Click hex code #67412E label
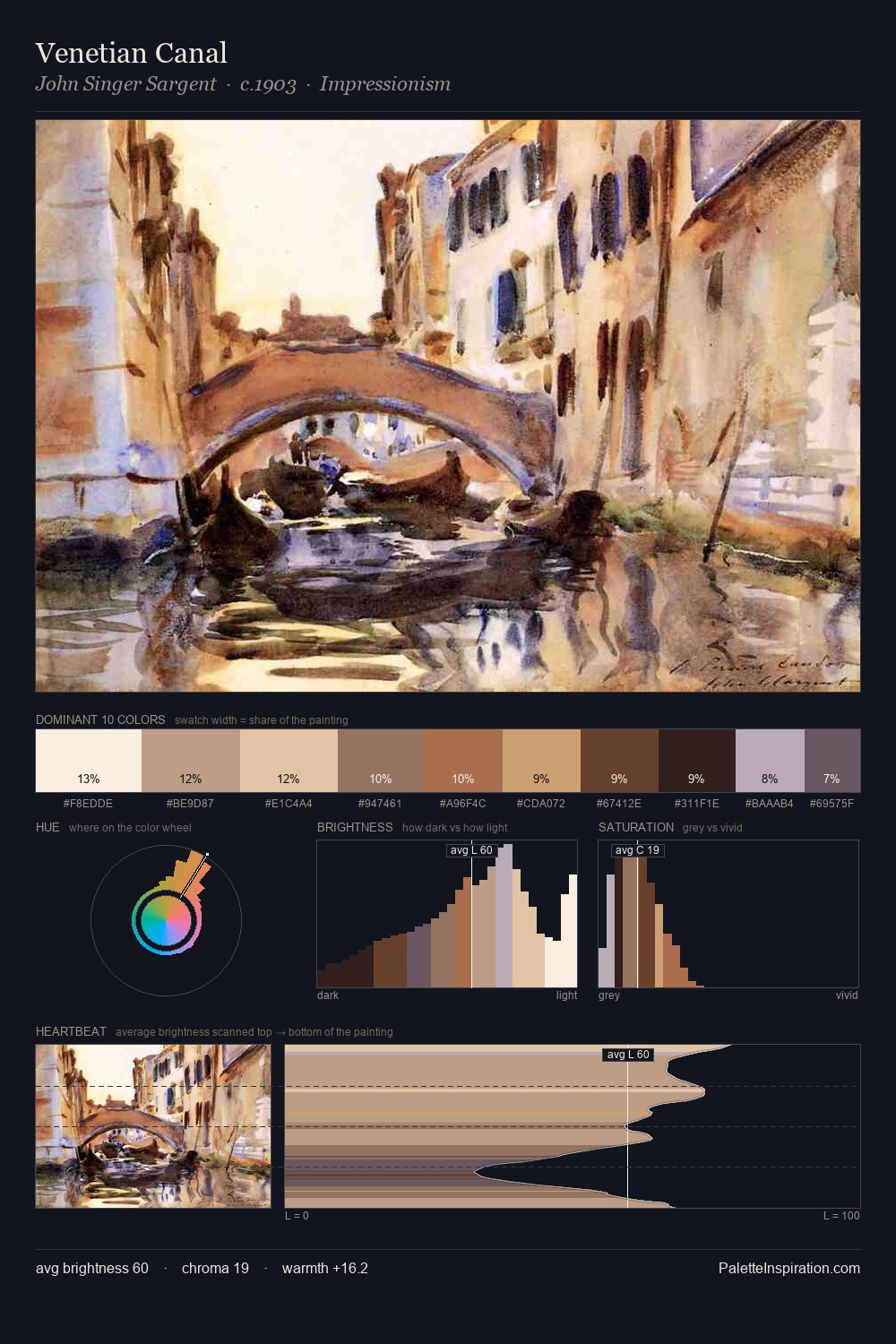Screen dimensions: 896x1344 (619, 804)
